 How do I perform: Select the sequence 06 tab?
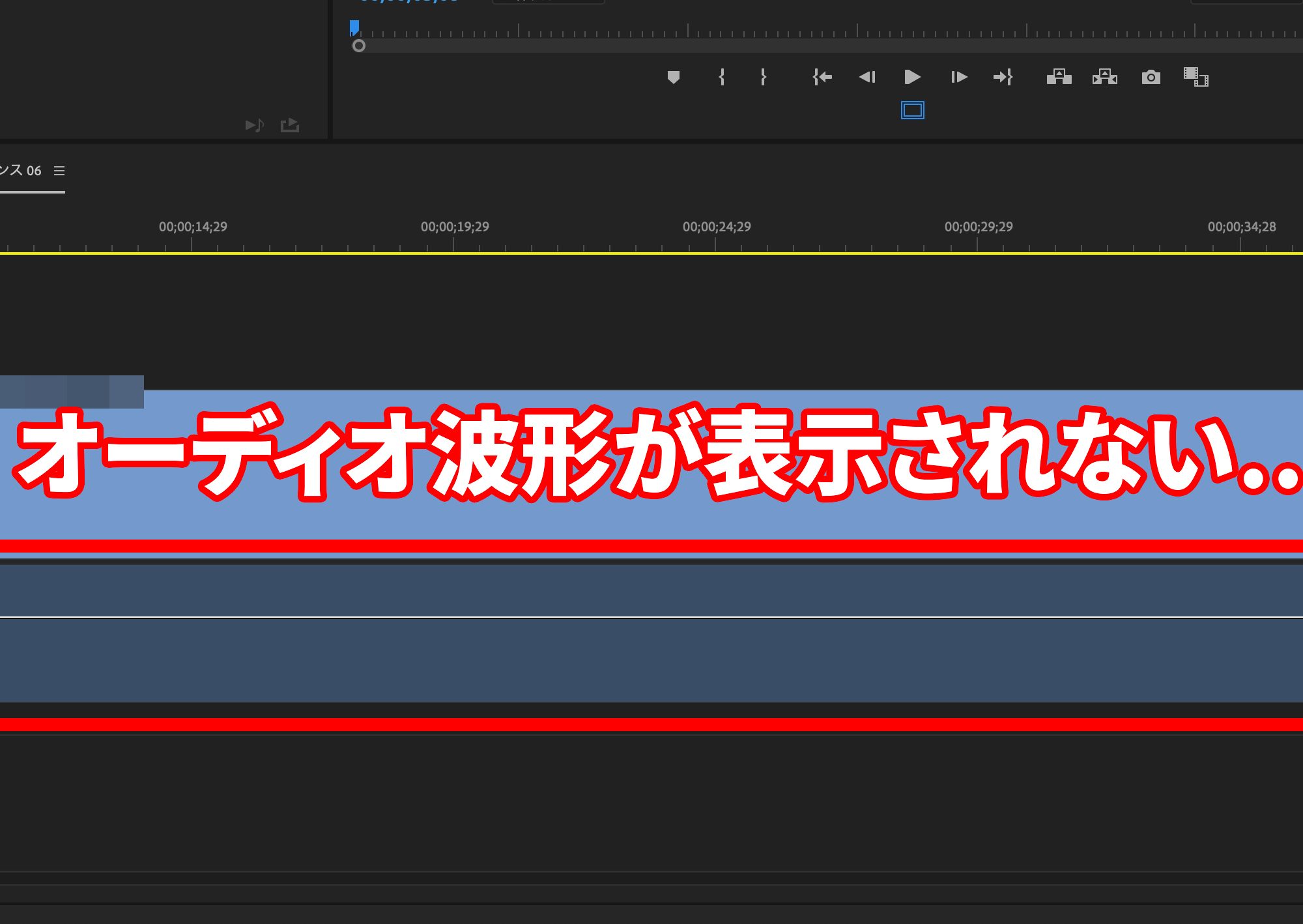(21, 171)
